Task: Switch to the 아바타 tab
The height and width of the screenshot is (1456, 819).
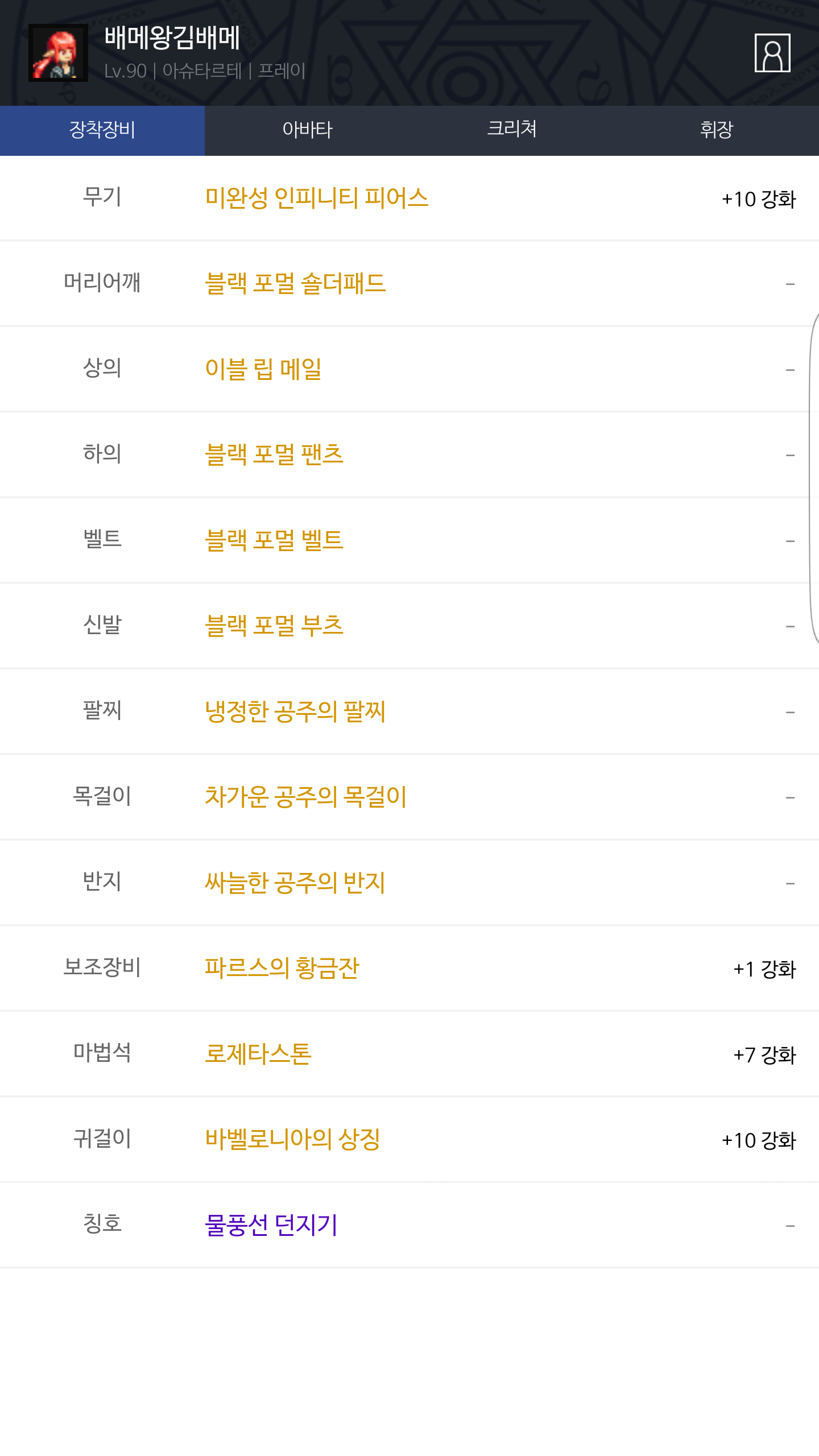Action: (307, 130)
